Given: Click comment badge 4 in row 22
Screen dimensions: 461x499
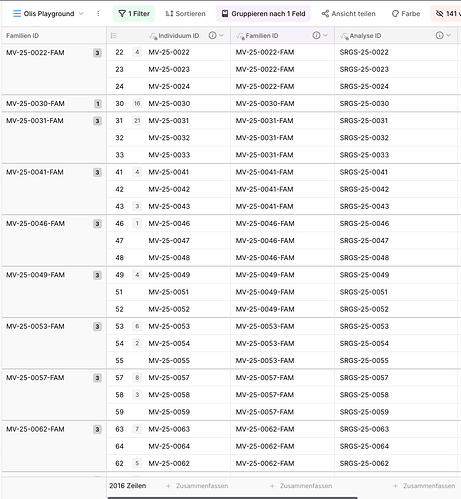Looking at the screenshot, I should pyautogui.click(x=137, y=52).
